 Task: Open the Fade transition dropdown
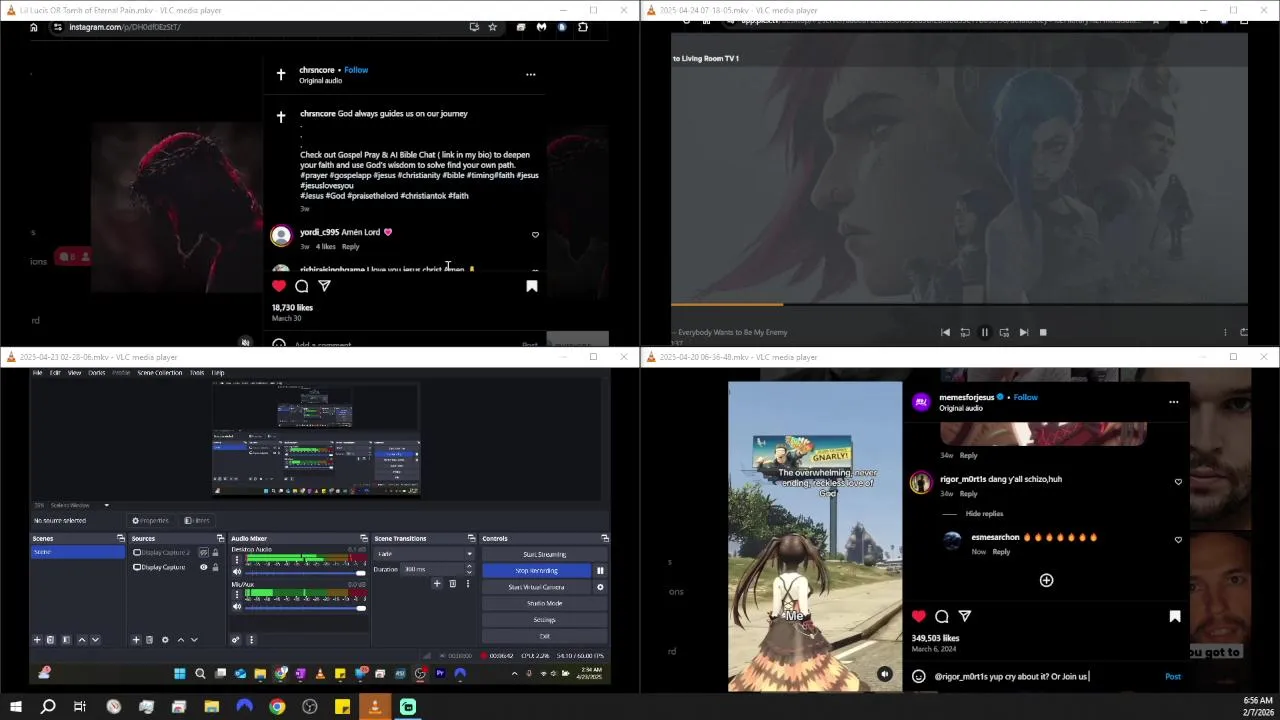[x=423, y=554]
